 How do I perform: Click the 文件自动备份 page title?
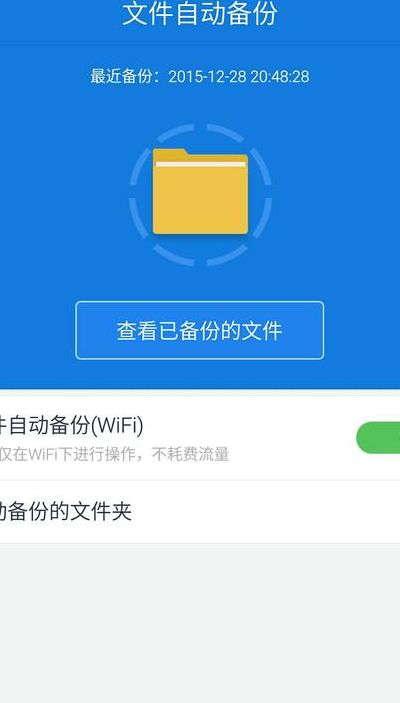tap(200, 14)
